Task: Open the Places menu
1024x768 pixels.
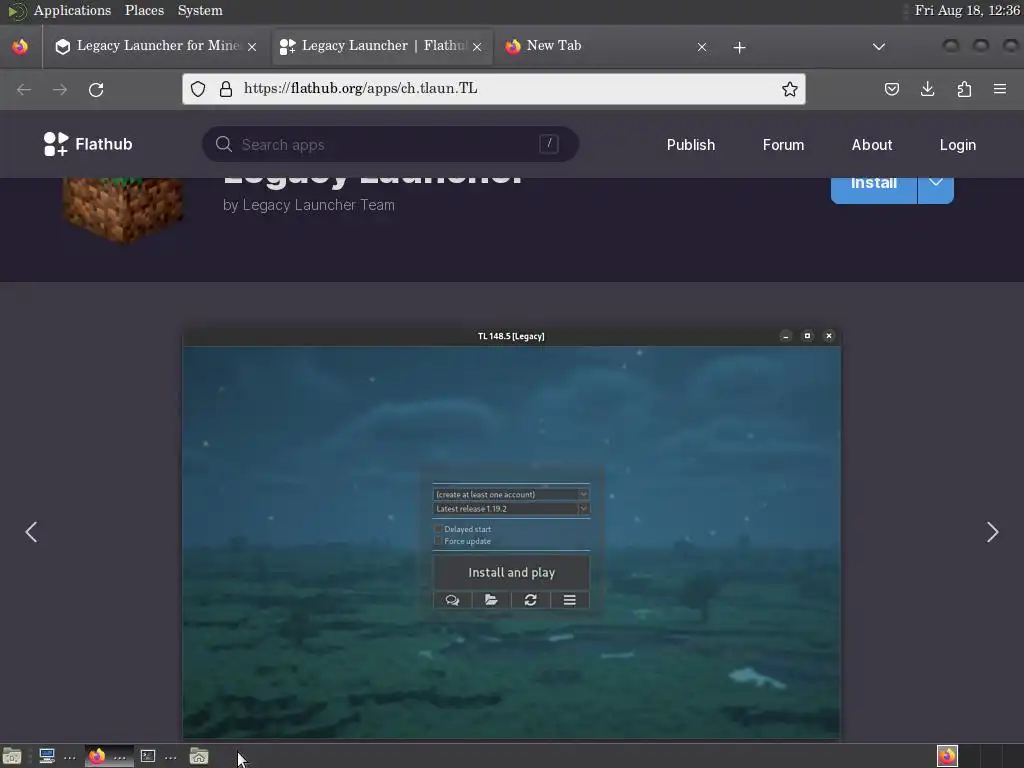Action: (x=144, y=10)
